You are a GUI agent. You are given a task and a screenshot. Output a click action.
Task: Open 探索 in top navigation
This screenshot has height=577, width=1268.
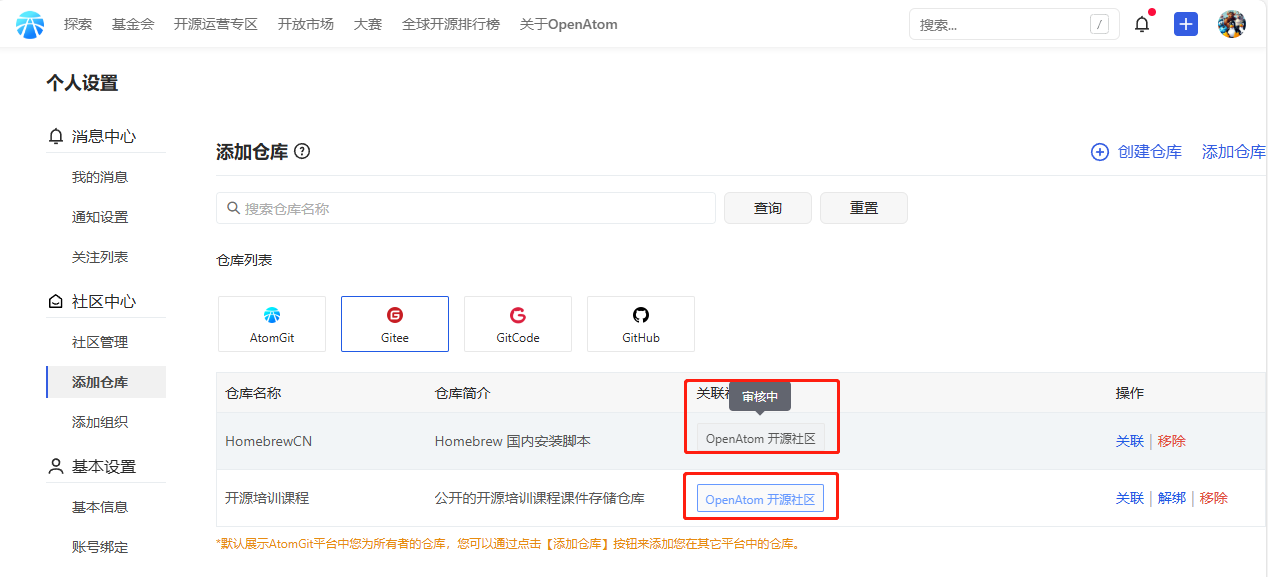click(x=78, y=24)
